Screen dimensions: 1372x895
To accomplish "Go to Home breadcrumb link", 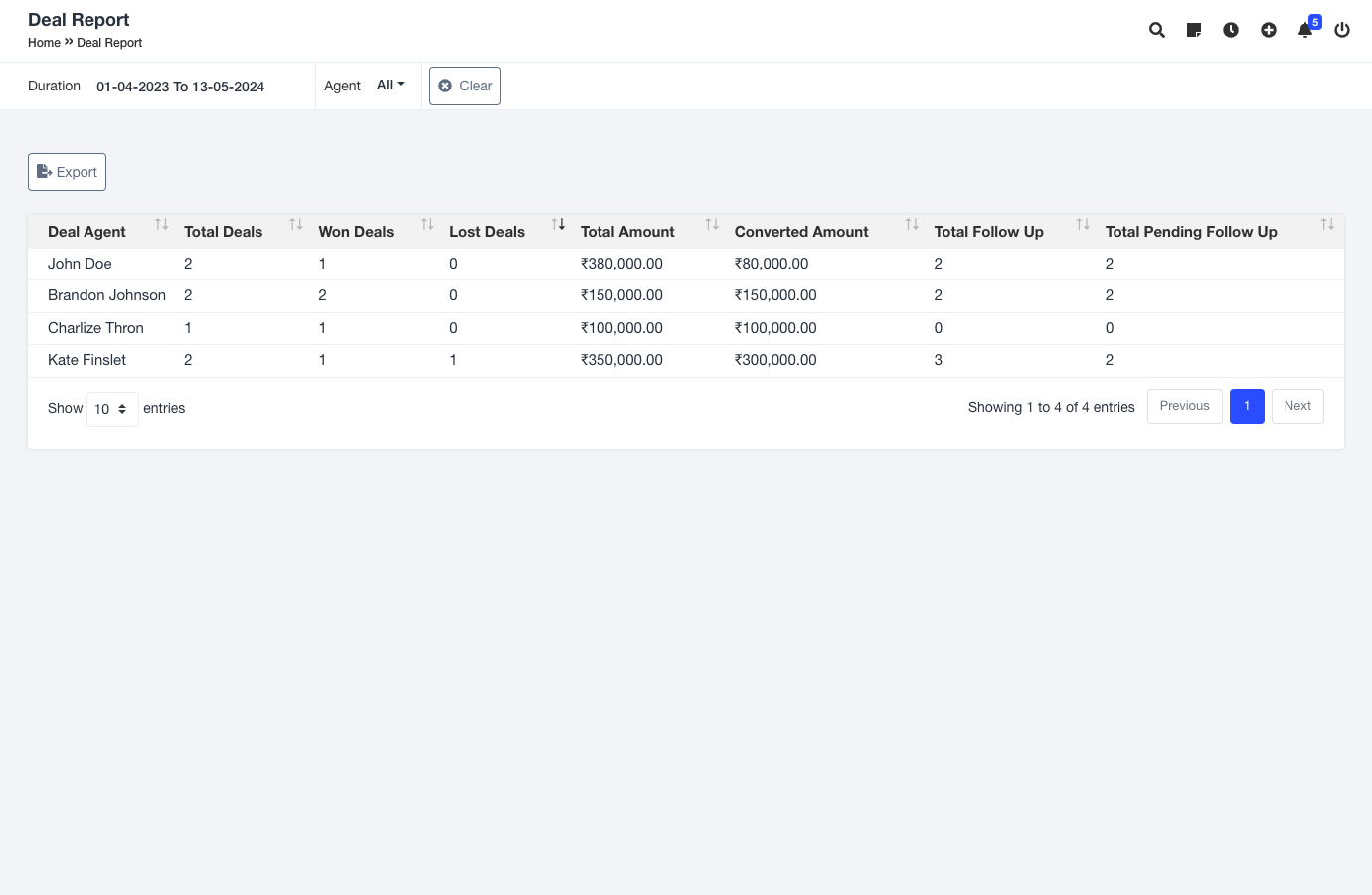I will coord(44,43).
